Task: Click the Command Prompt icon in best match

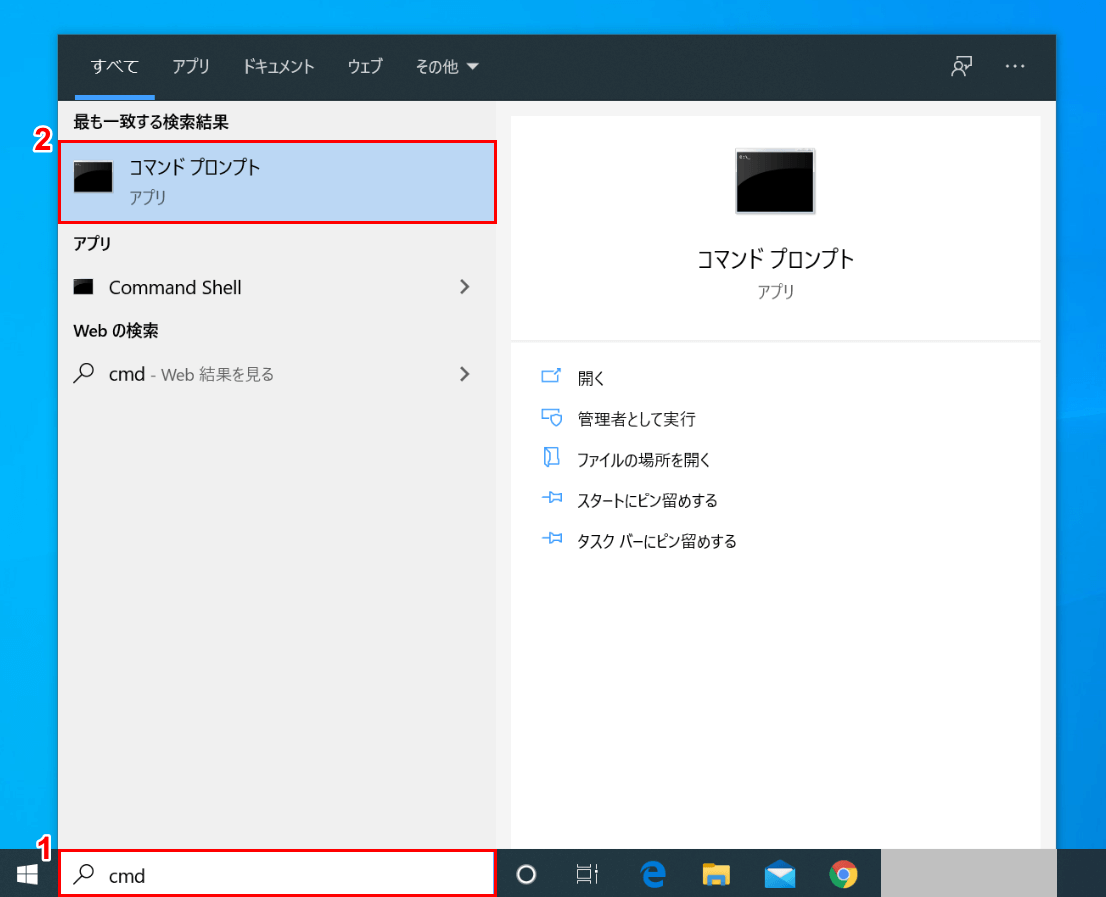Action: [93, 177]
